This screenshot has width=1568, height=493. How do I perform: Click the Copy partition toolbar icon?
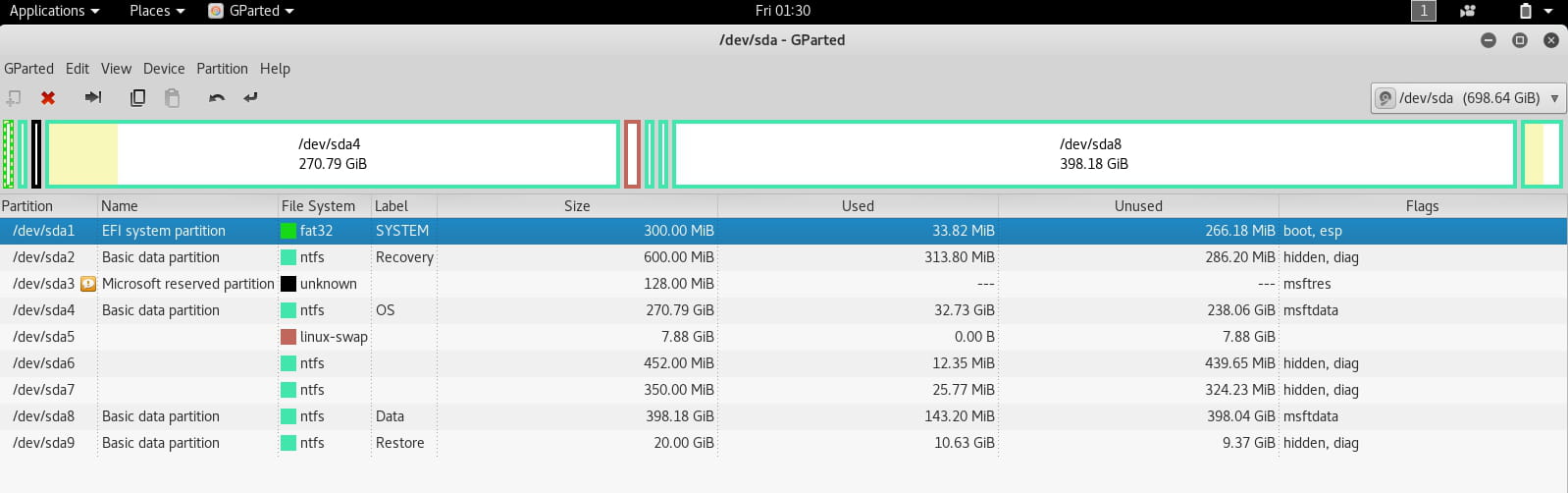pyautogui.click(x=138, y=97)
